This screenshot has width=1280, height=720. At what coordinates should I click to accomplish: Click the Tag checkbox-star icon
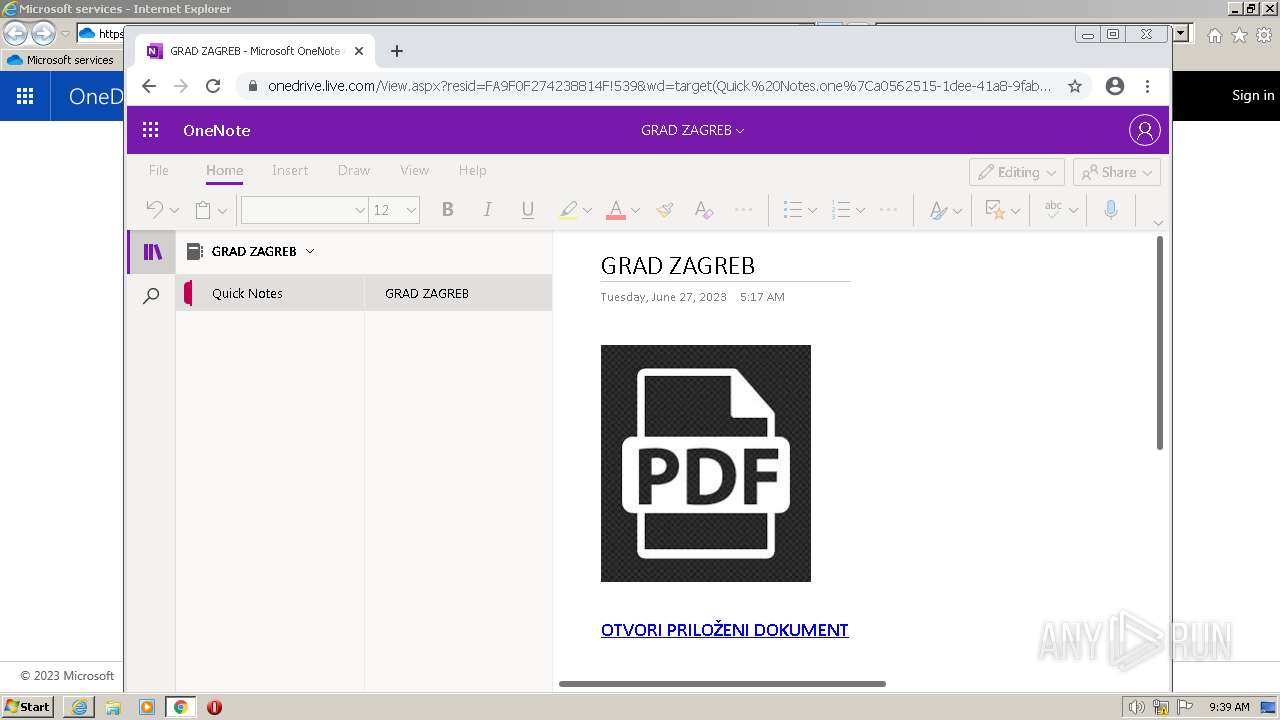click(995, 209)
